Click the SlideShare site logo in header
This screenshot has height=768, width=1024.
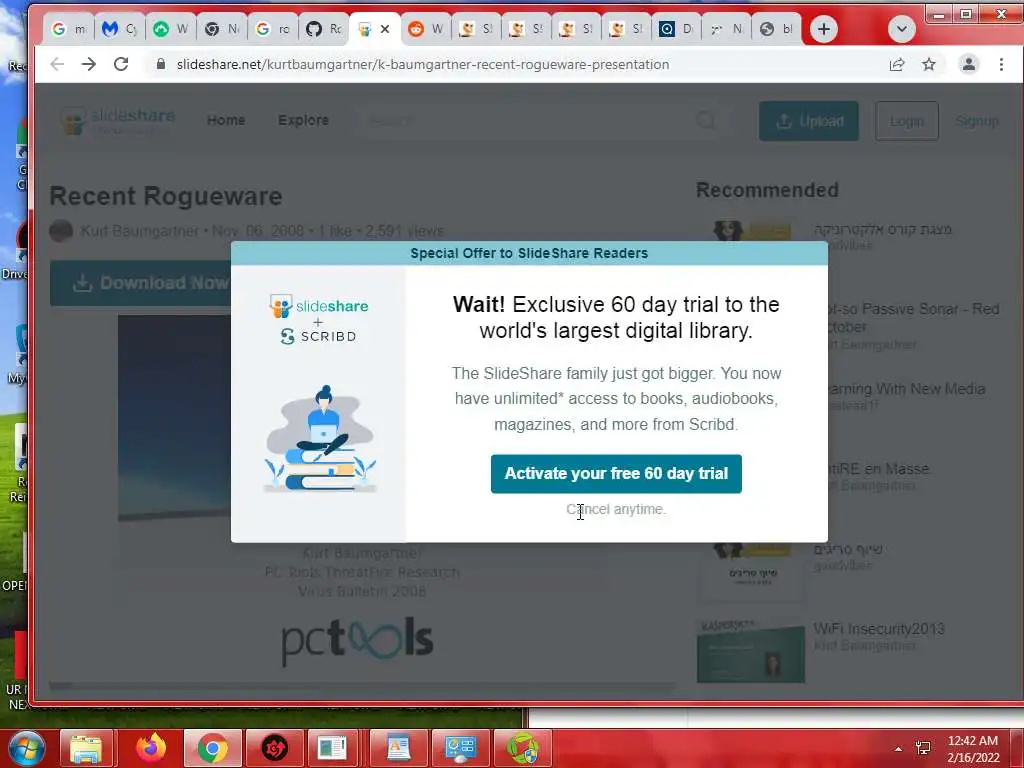(x=118, y=121)
